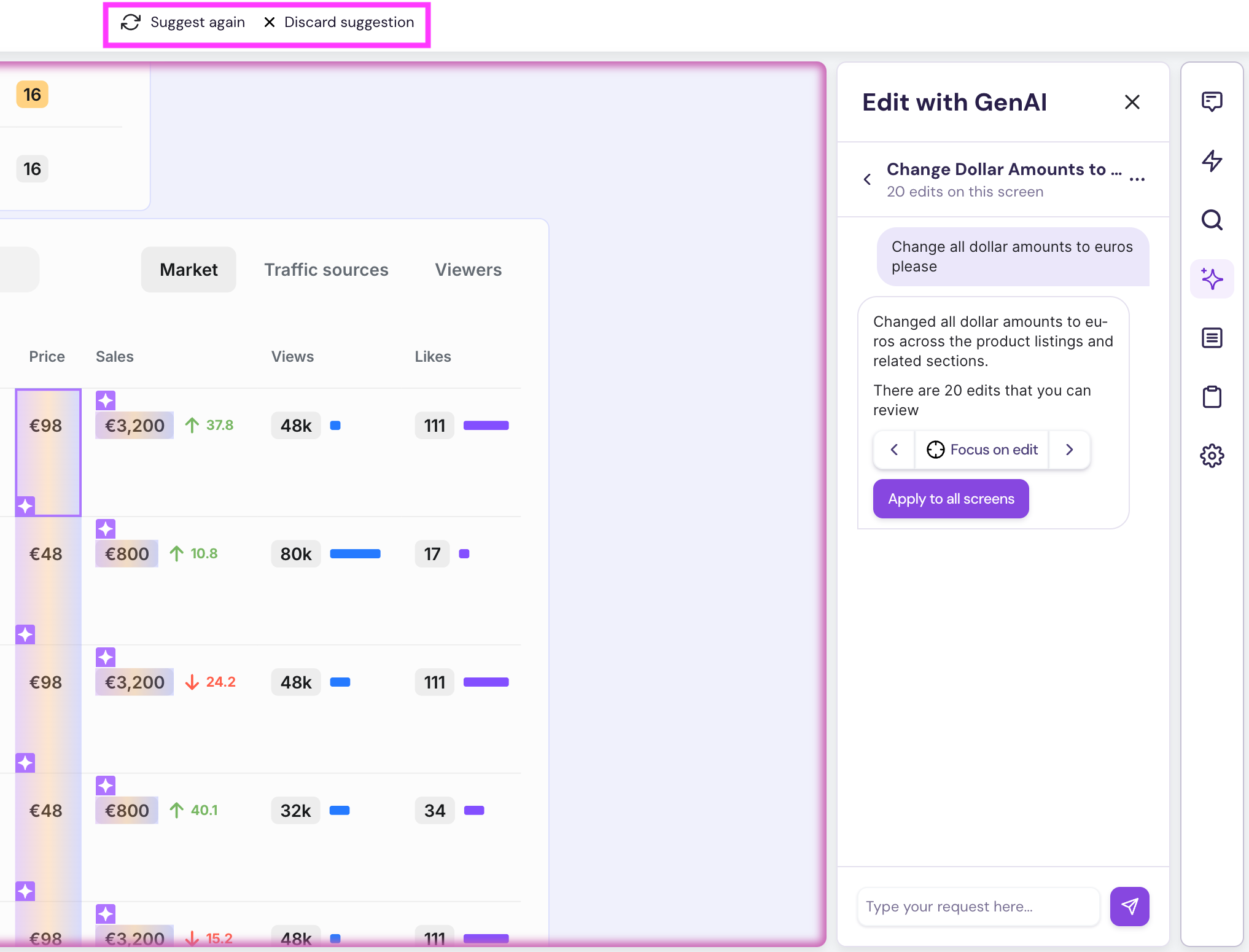Image resolution: width=1249 pixels, height=952 pixels.
Task: Click the request input field
Action: [x=979, y=906]
